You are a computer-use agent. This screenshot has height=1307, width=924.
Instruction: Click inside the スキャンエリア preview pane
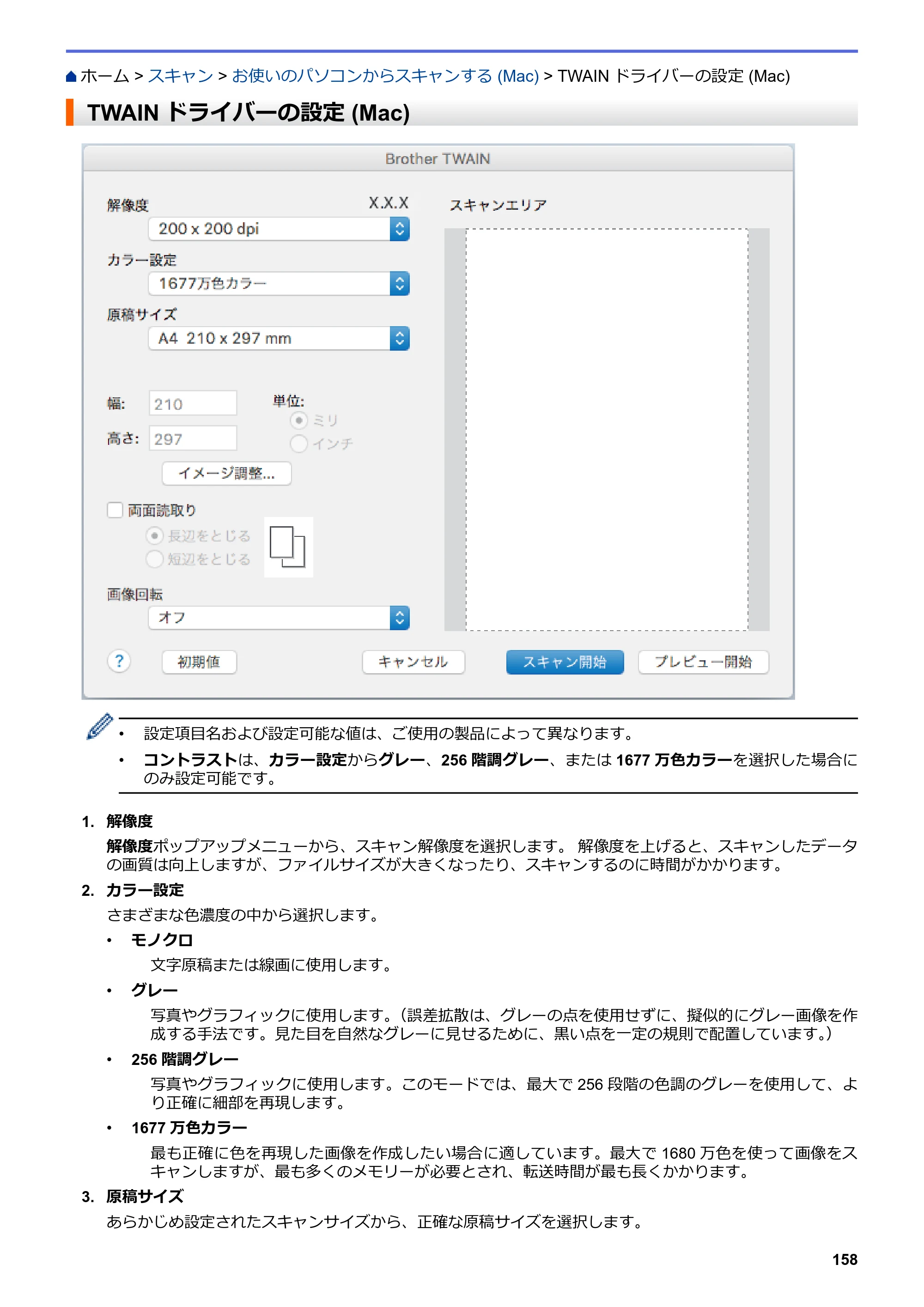point(607,430)
